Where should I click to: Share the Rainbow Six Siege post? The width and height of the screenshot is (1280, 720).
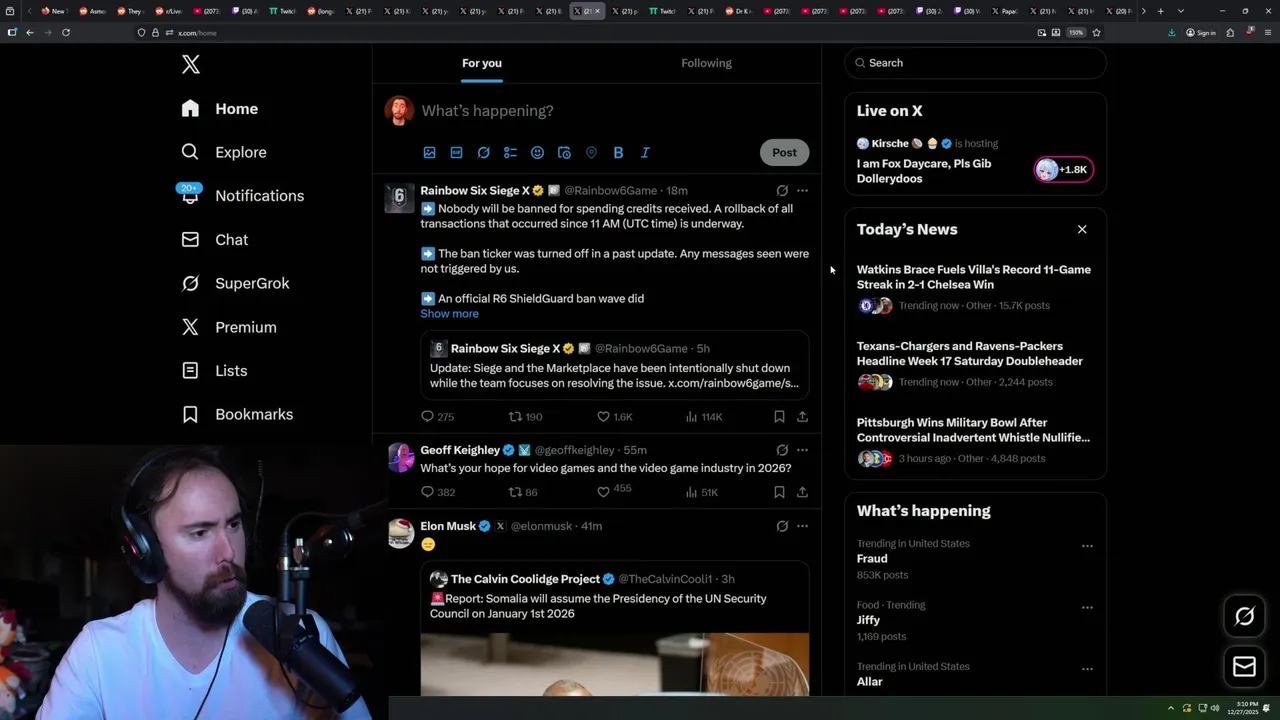click(x=802, y=417)
